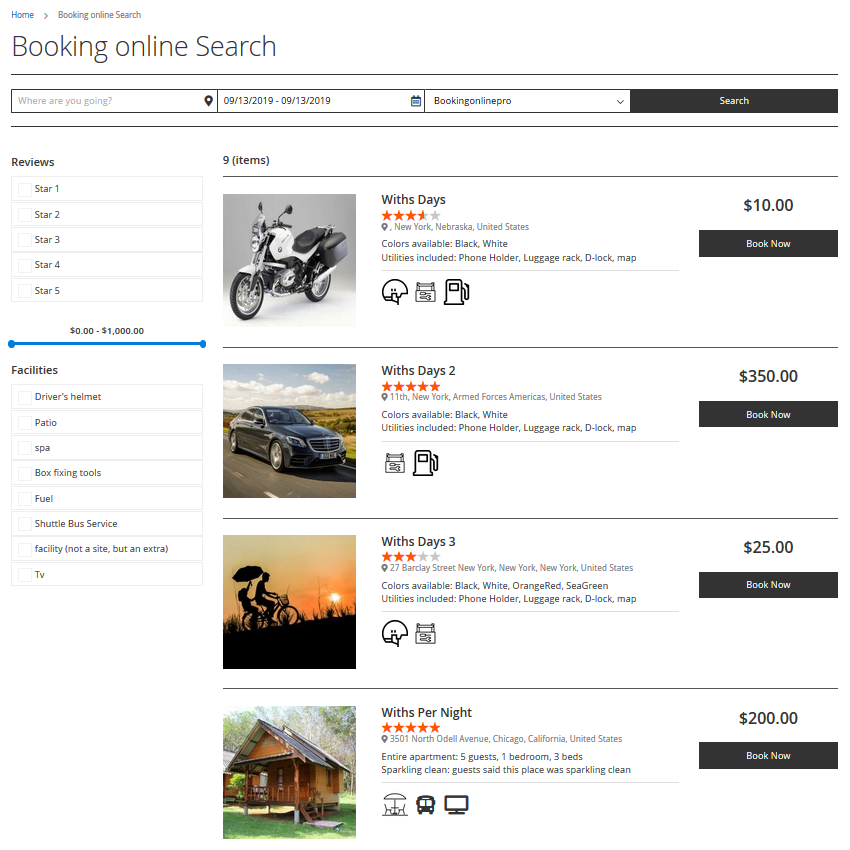The width and height of the screenshot is (850, 850).
Task: Click the 'Where are you going?' input field
Action: point(108,101)
